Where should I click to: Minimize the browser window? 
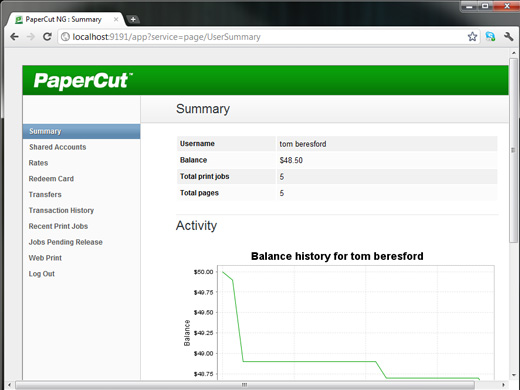[x=470, y=6]
